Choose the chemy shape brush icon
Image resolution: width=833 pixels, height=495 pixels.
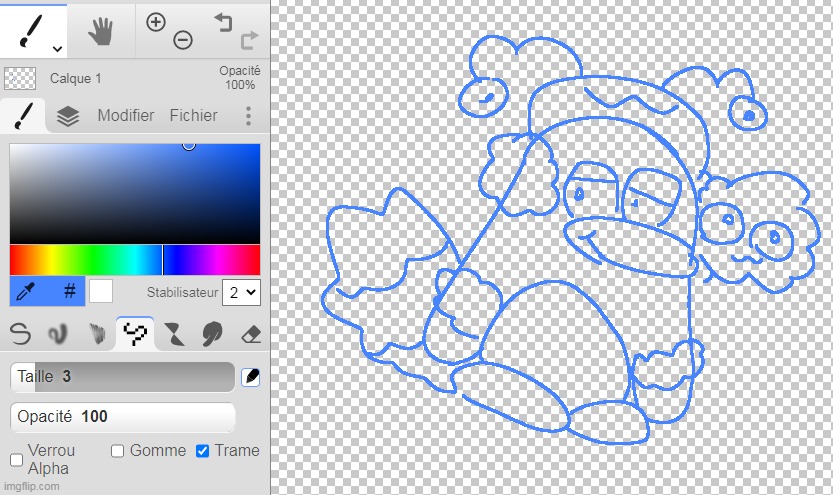(x=174, y=334)
